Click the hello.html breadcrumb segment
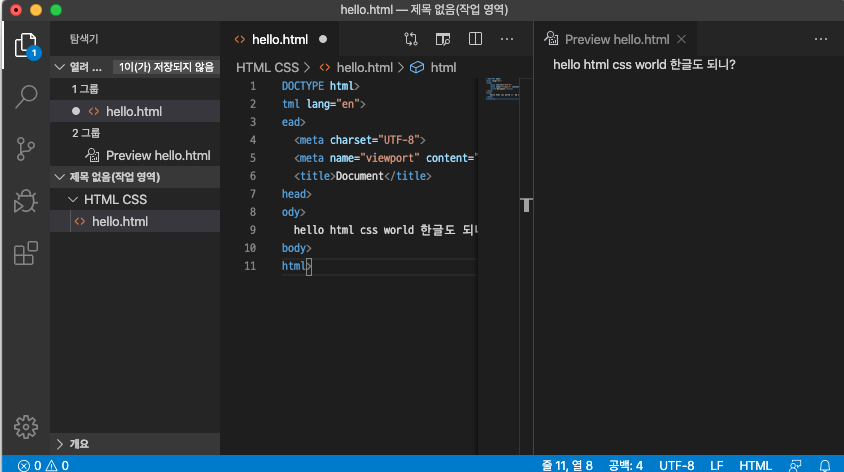This screenshot has height=472, width=844. (x=364, y=68)
